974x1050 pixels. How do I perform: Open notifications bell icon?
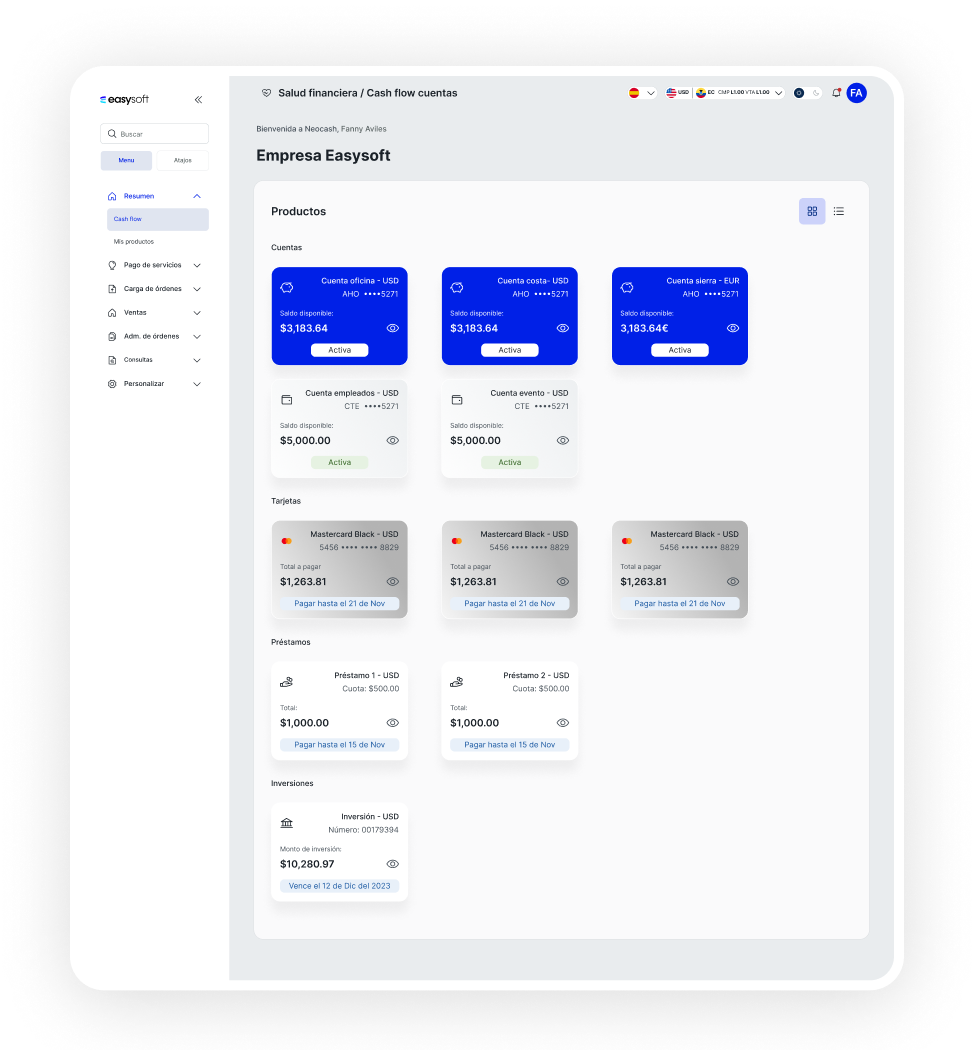836,93
